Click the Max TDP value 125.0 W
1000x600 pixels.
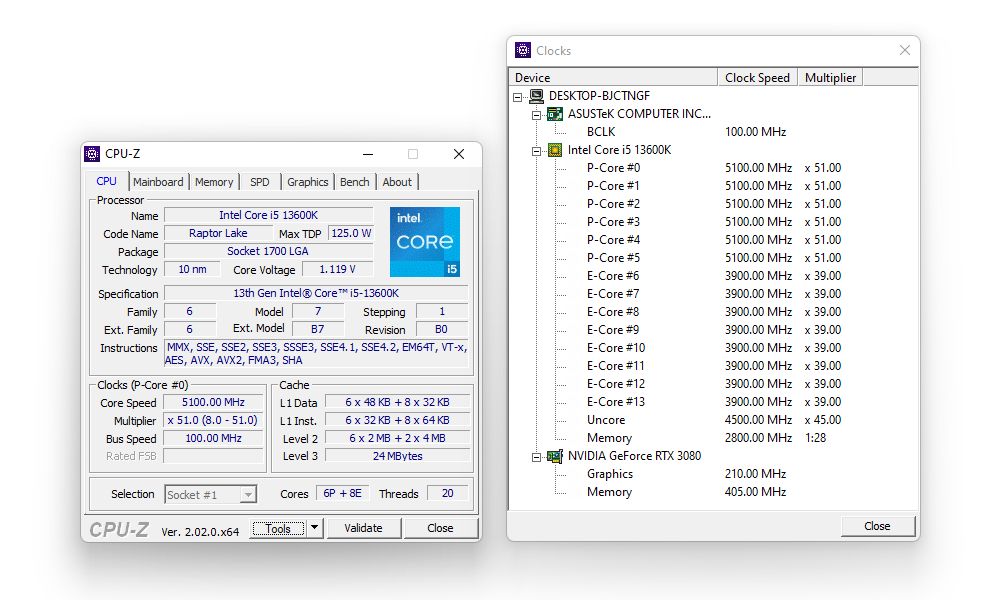(351, 233)
